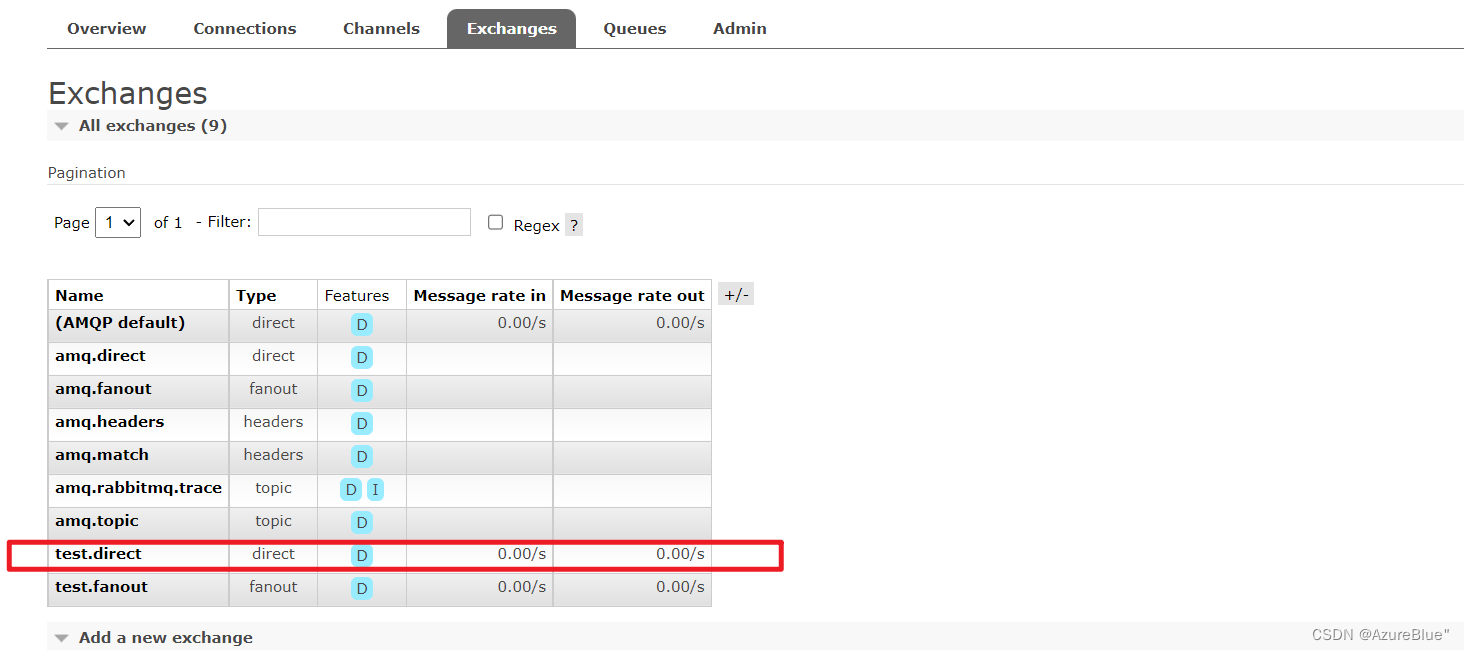Open the Page number dropdown

[118, 222]
